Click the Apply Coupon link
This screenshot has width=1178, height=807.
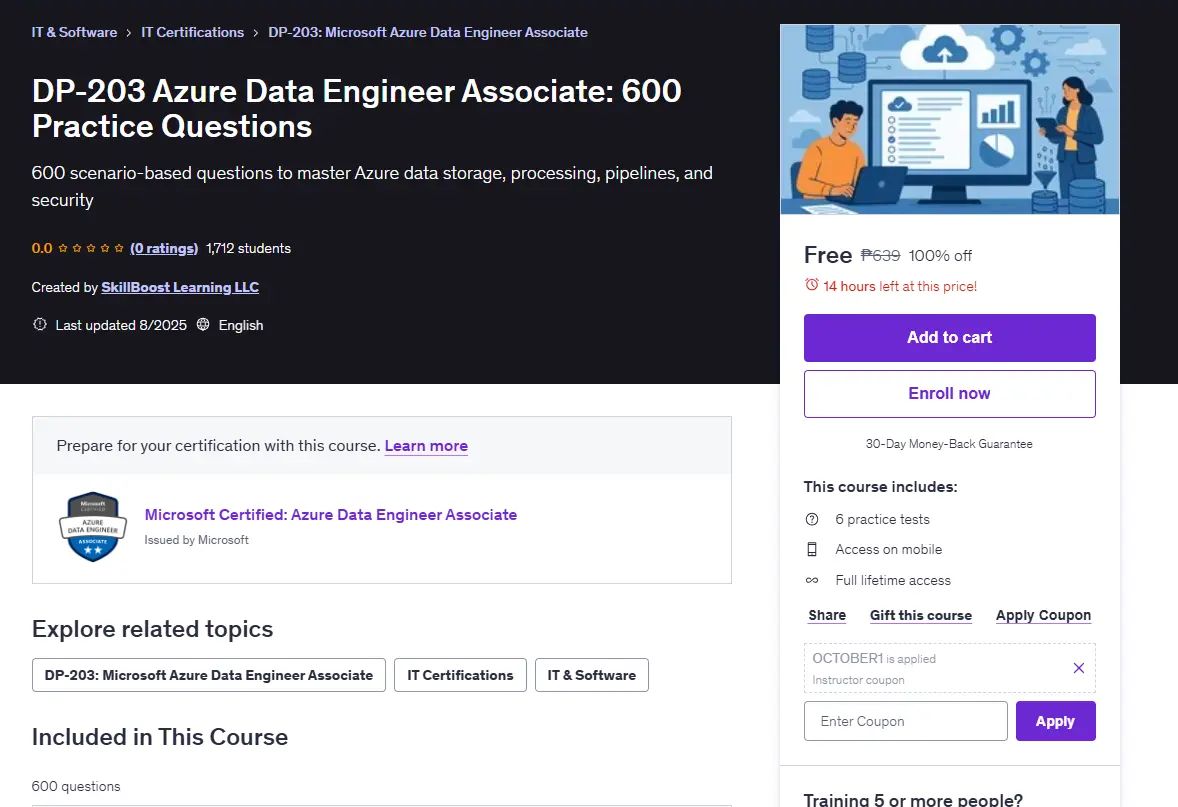tap(1044, 615)
